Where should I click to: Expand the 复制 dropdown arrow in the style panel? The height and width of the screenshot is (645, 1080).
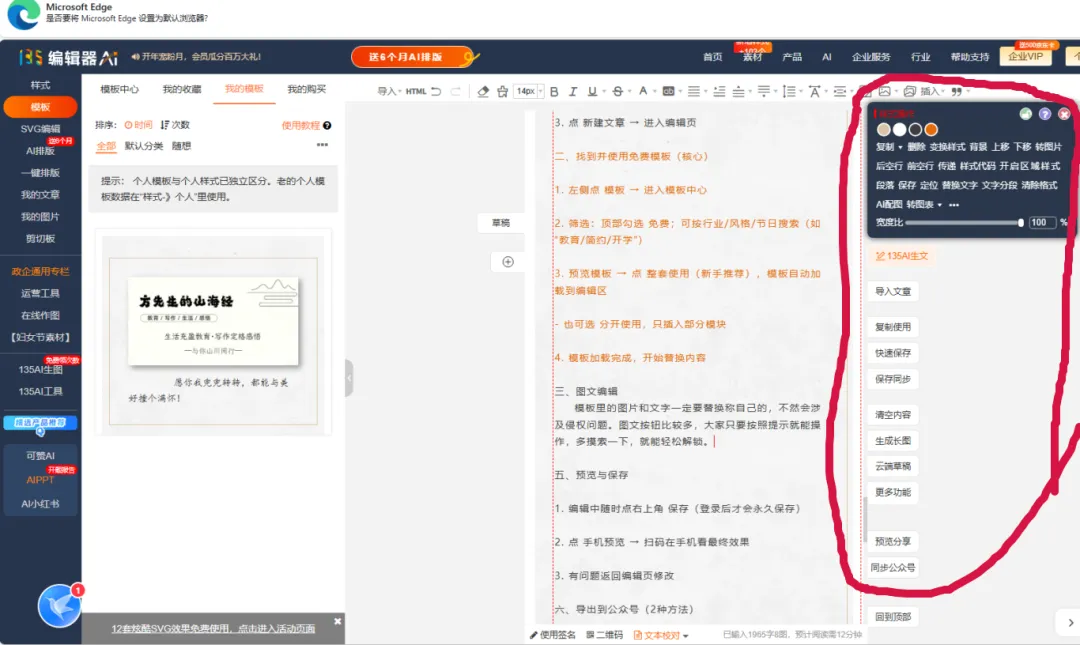(x=900, y=147)
